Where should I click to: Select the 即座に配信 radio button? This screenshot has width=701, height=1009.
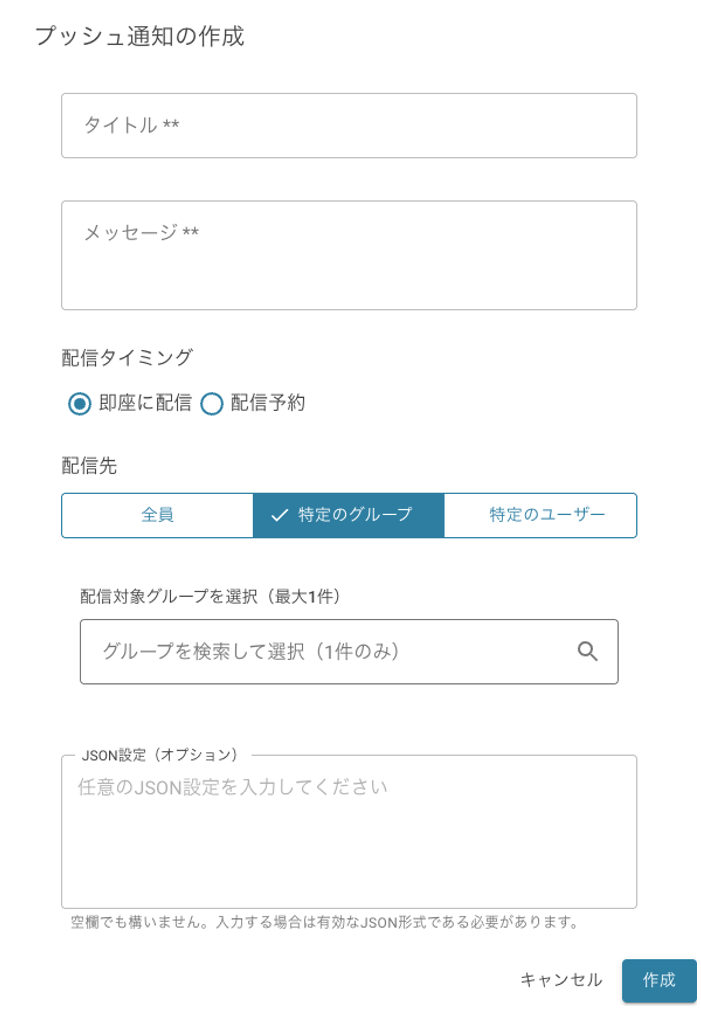pos(80,404)
